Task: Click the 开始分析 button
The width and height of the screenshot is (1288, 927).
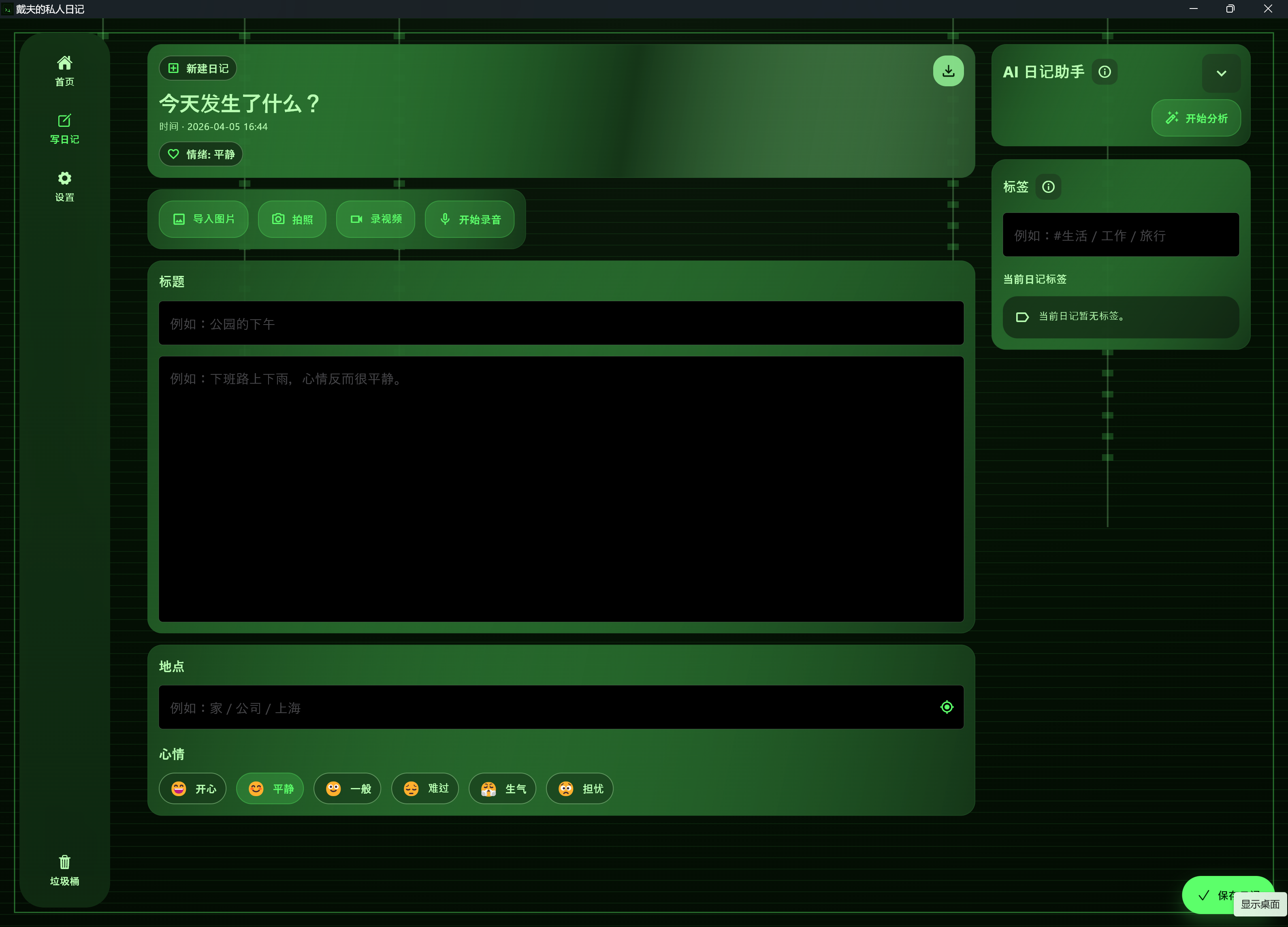Action: click(x=1195, y=118)
